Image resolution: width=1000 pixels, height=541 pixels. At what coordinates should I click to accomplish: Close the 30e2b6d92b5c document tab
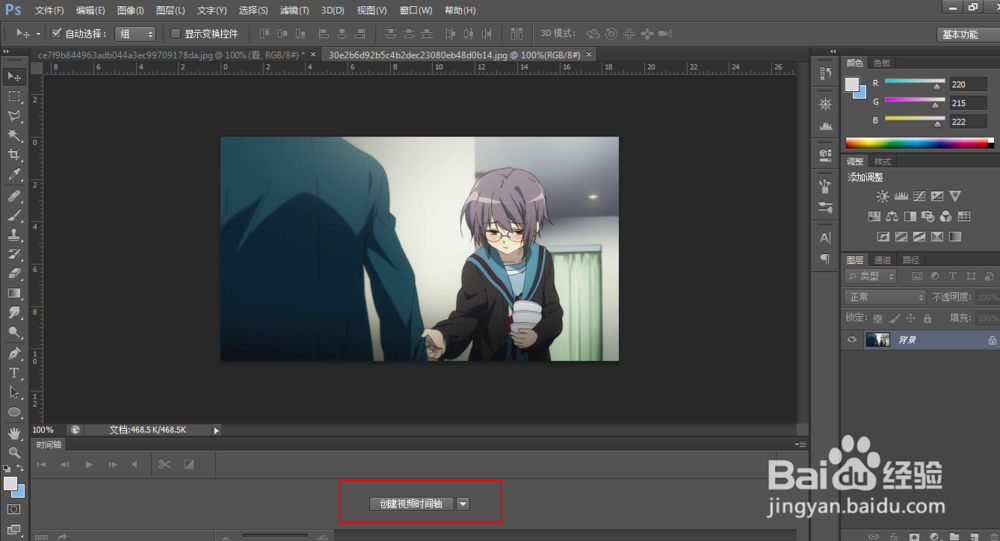pos(589,55)
